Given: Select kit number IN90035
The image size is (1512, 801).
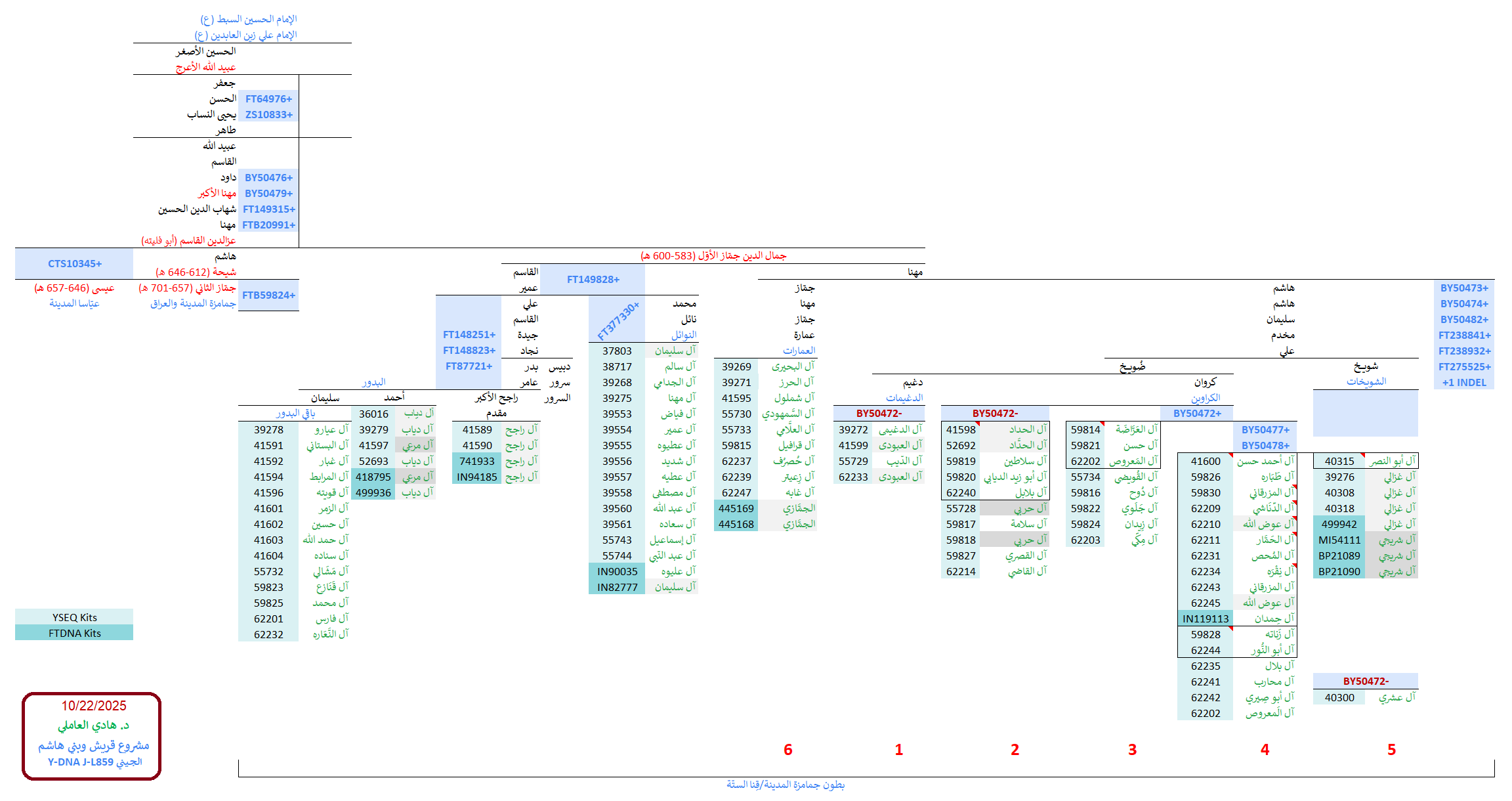Looking at the screenshot, I should tap(616, 571).
